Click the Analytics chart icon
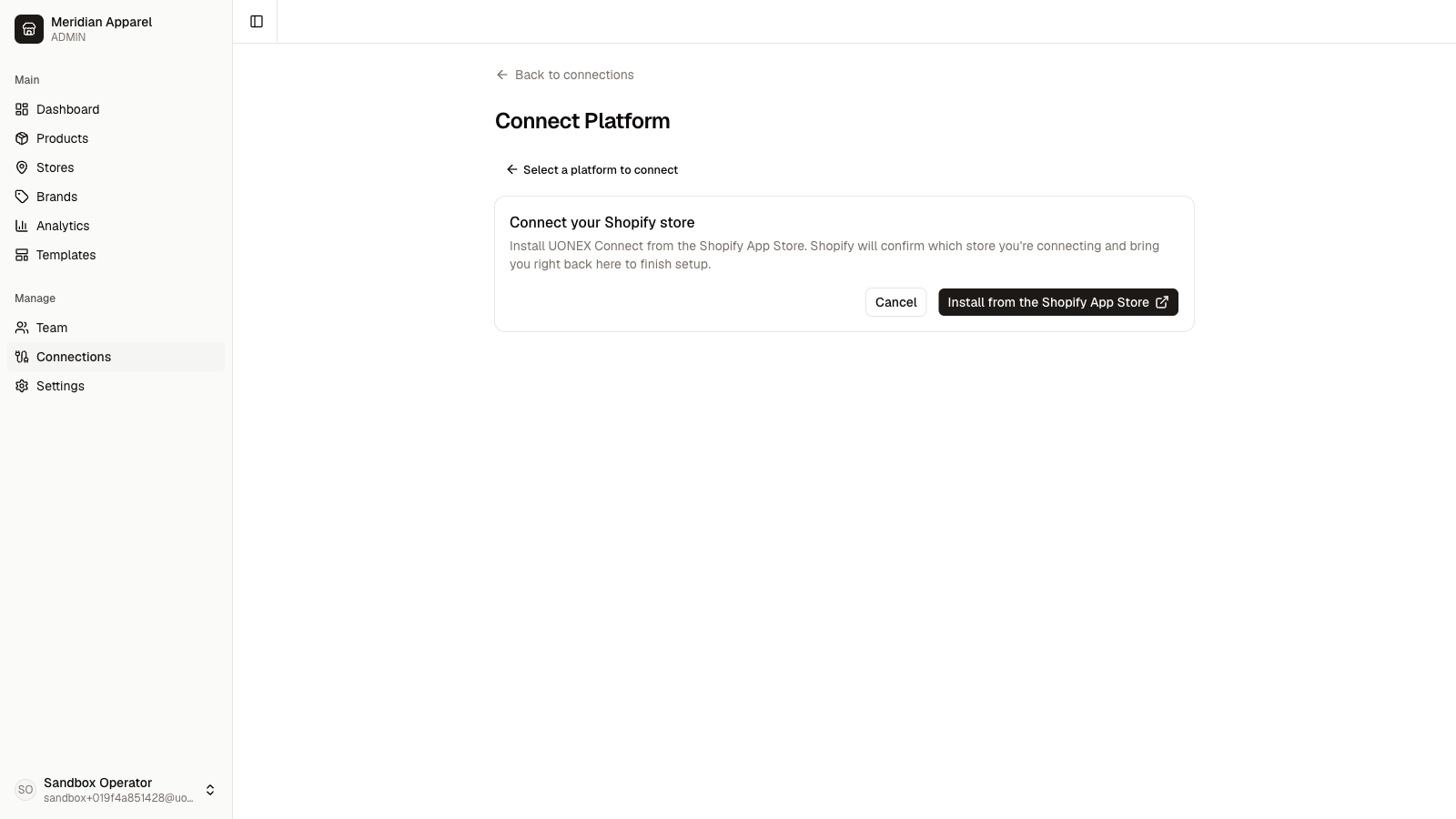The height and width of the screenshot is (819, 1456). (22, 226)
